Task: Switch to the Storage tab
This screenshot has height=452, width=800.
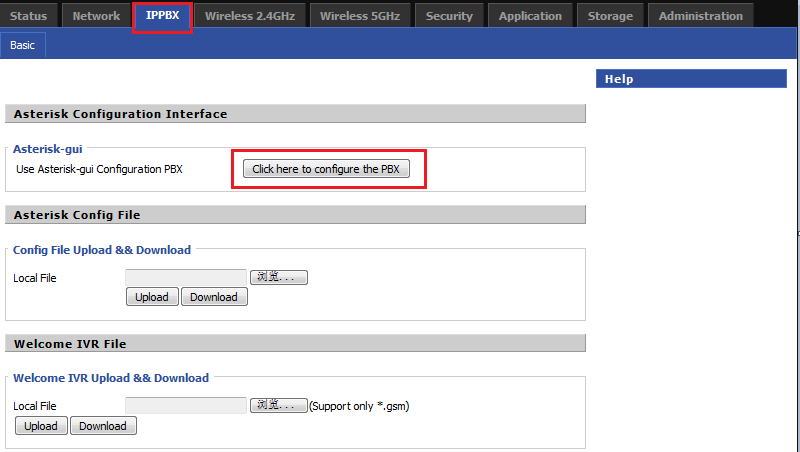Action: pyautogui.click(x=610, y=16)
